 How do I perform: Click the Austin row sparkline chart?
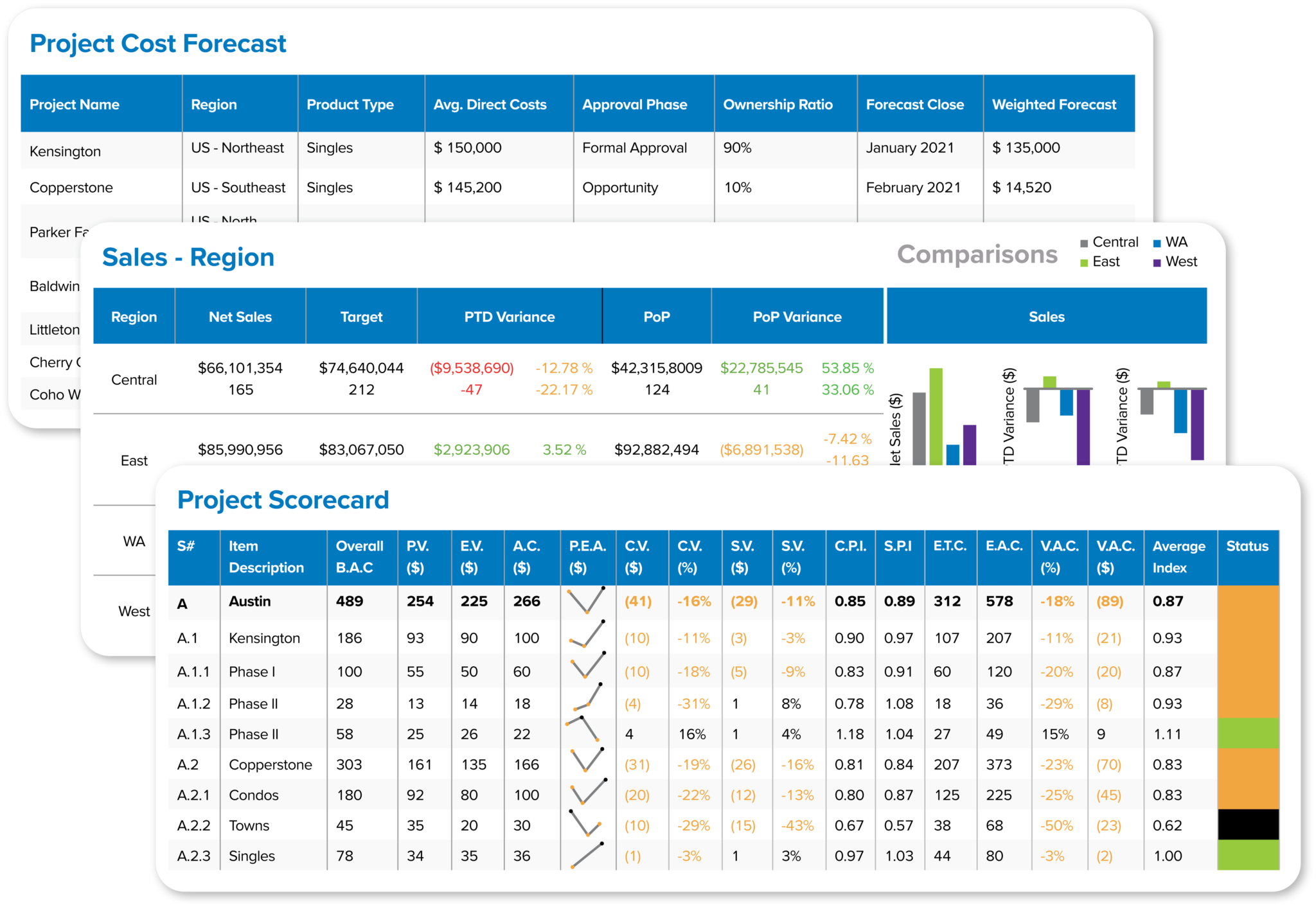[586, 601]
